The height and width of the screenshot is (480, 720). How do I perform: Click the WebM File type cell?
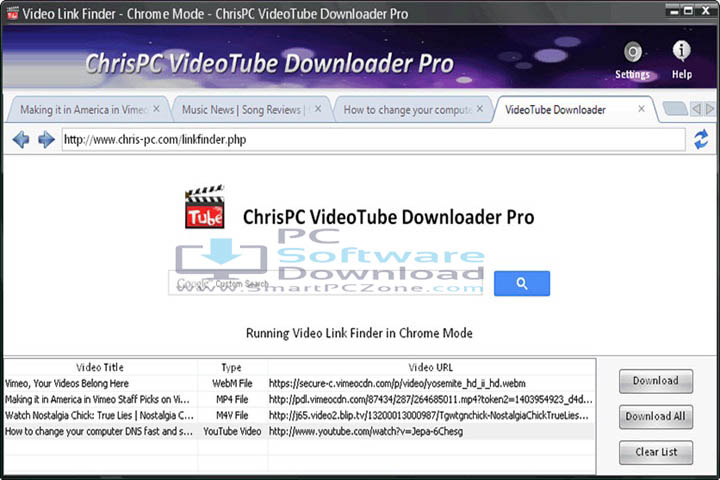tap(232, 384)
